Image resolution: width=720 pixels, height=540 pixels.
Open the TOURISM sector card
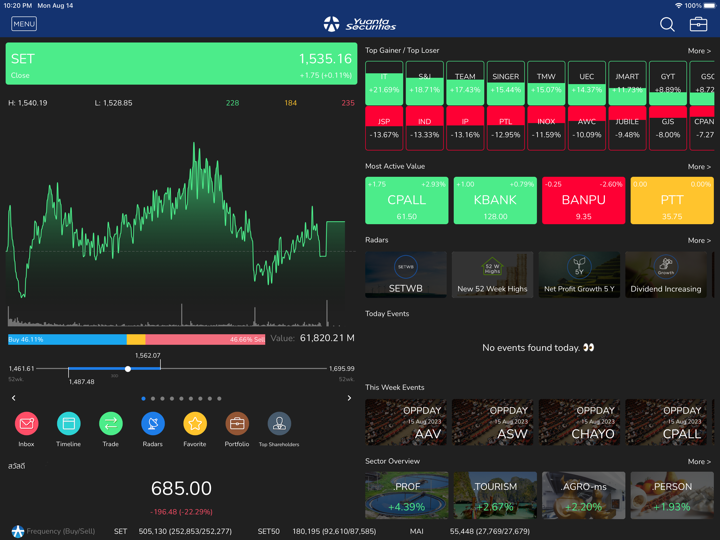click(x=495, y=495)
